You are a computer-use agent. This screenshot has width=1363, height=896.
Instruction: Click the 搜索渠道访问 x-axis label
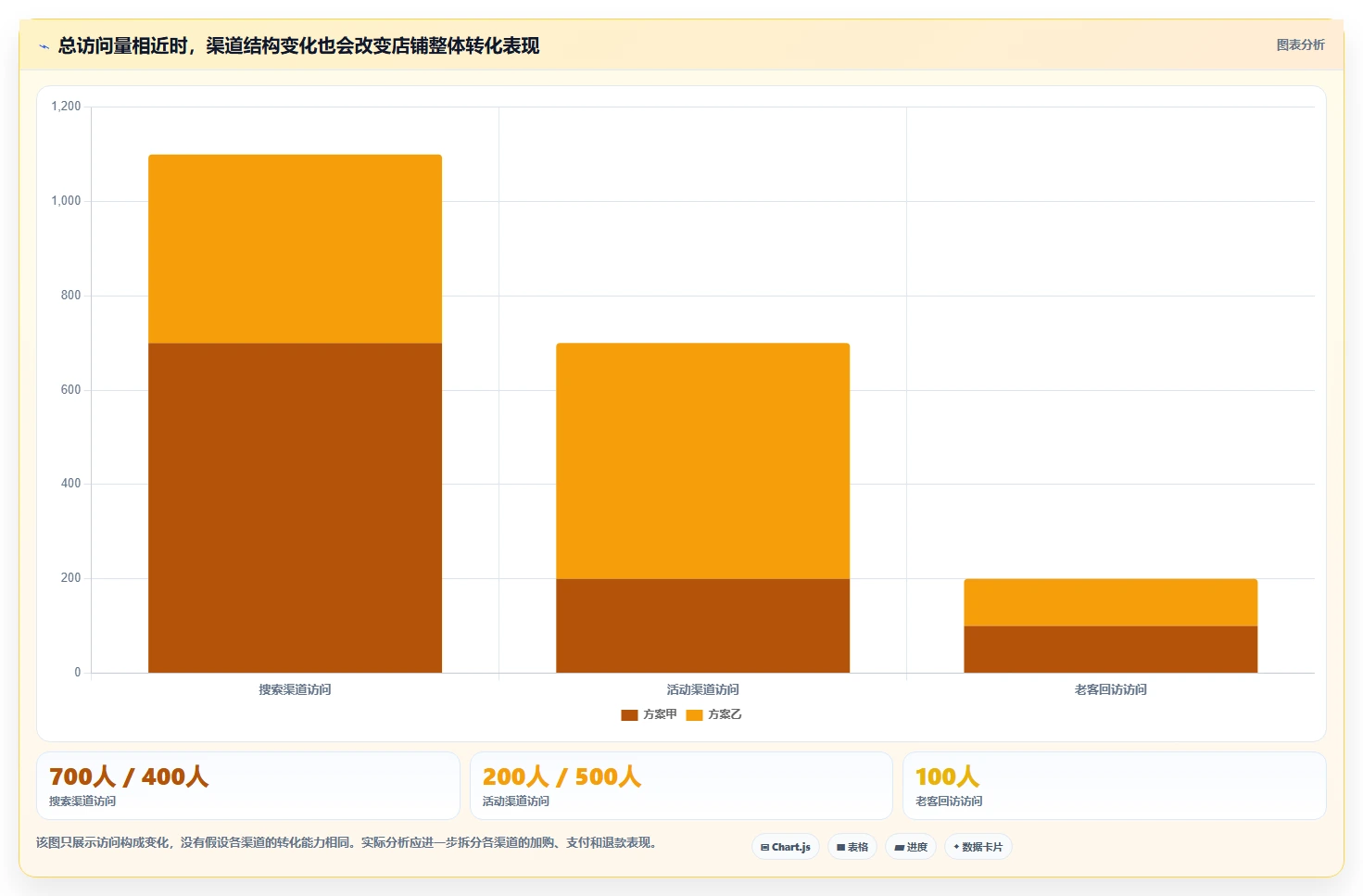tap(295, 689)
